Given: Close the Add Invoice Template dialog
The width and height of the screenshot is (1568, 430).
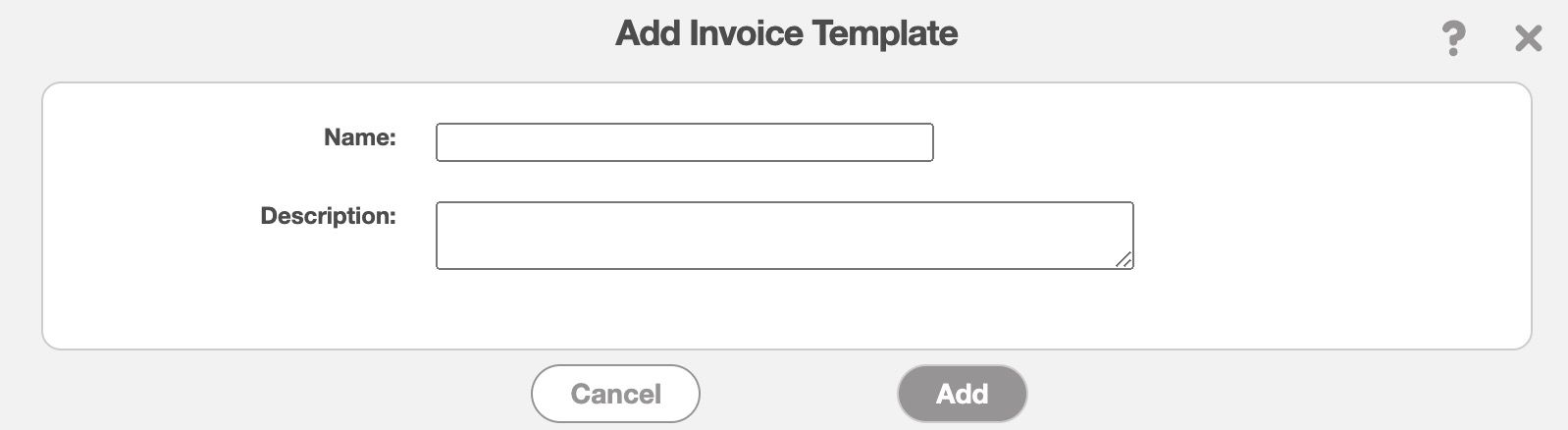Looking at the screenshot, I should 1528,38.
